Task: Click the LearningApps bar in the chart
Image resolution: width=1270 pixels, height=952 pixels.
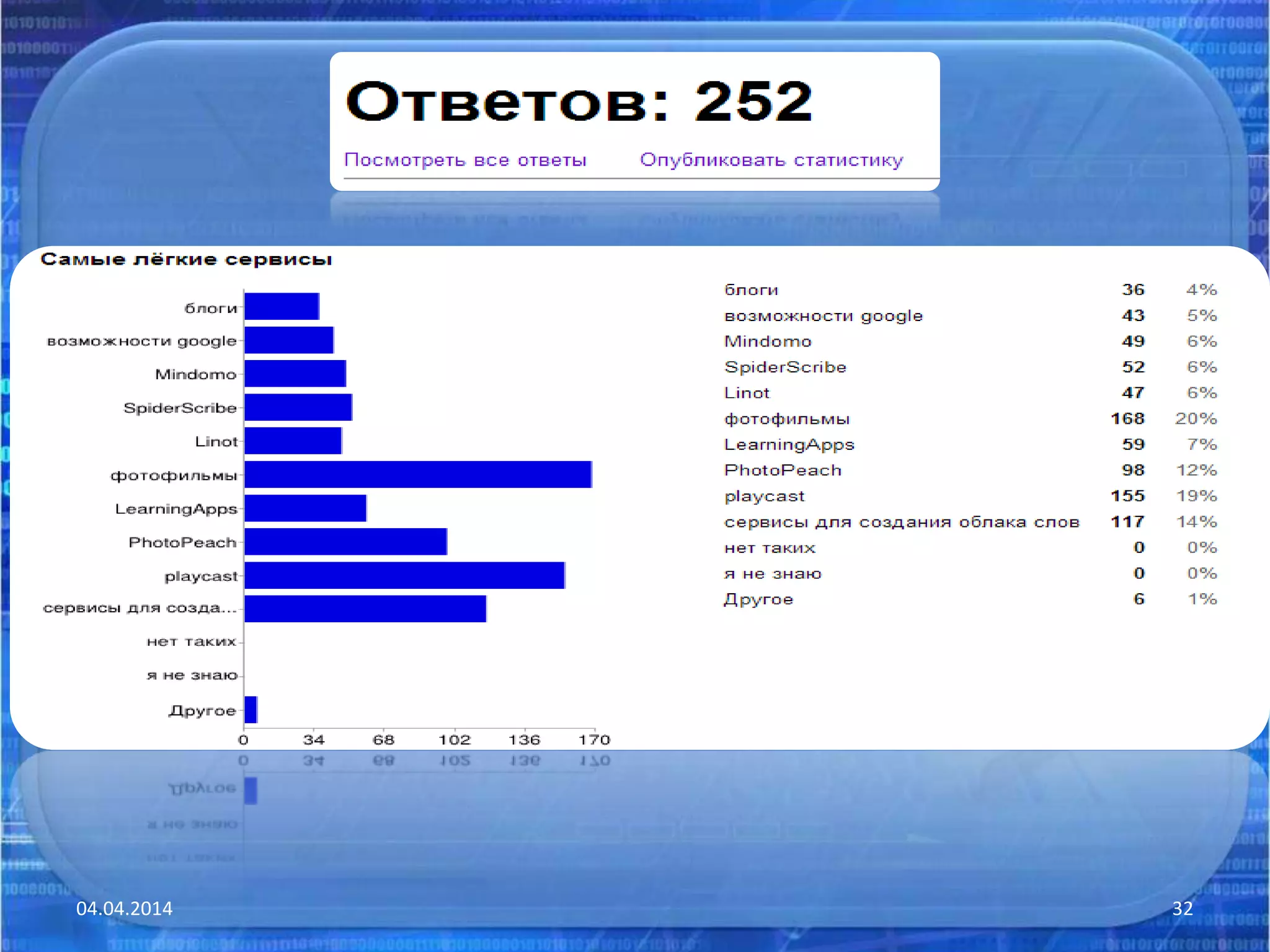Action: click(305, 508)
